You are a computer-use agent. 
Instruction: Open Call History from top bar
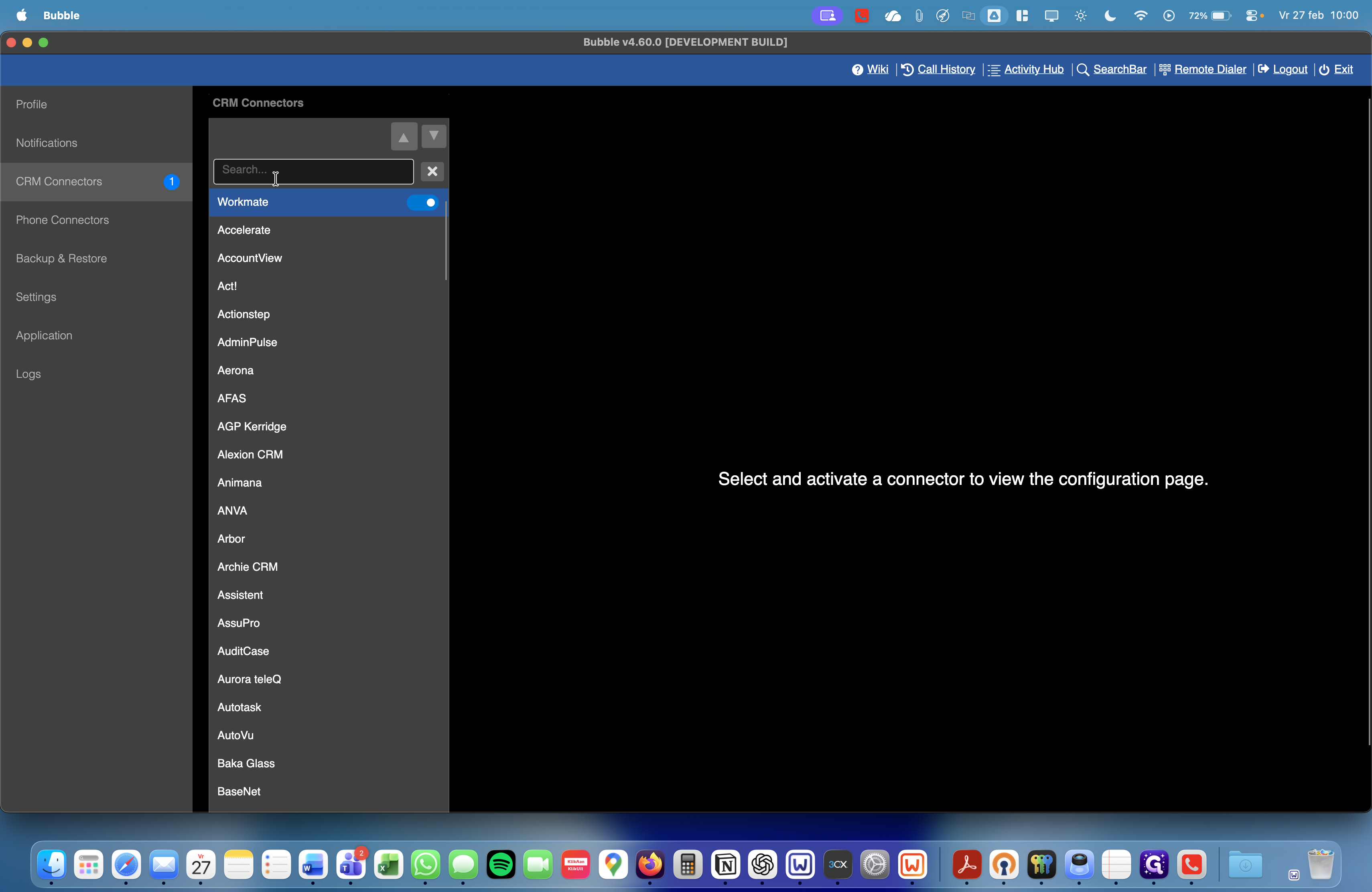[946, 69]
